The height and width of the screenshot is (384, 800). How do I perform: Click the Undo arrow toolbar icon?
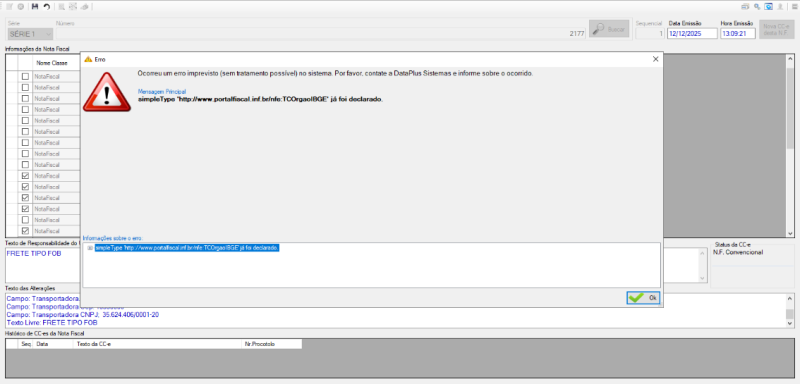(x=46, y=7)
